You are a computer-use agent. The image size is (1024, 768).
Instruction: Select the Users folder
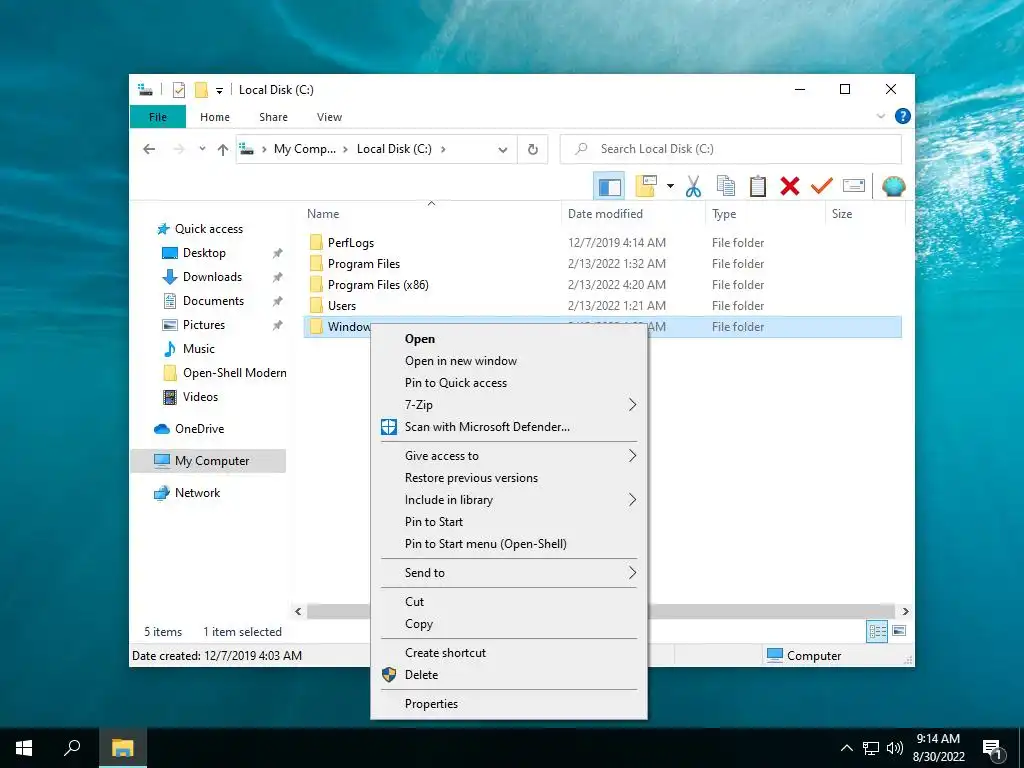click(342, 306)
